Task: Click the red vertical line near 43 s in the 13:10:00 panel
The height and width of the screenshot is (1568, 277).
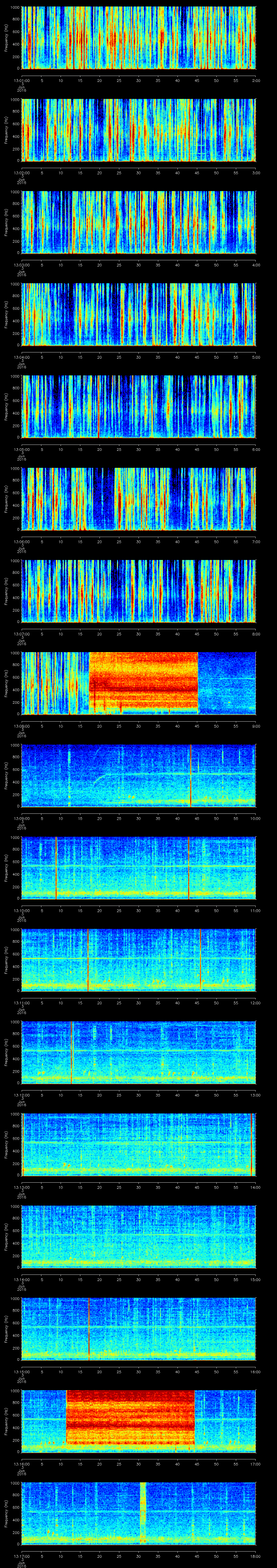Action: [x=189, y=868]
